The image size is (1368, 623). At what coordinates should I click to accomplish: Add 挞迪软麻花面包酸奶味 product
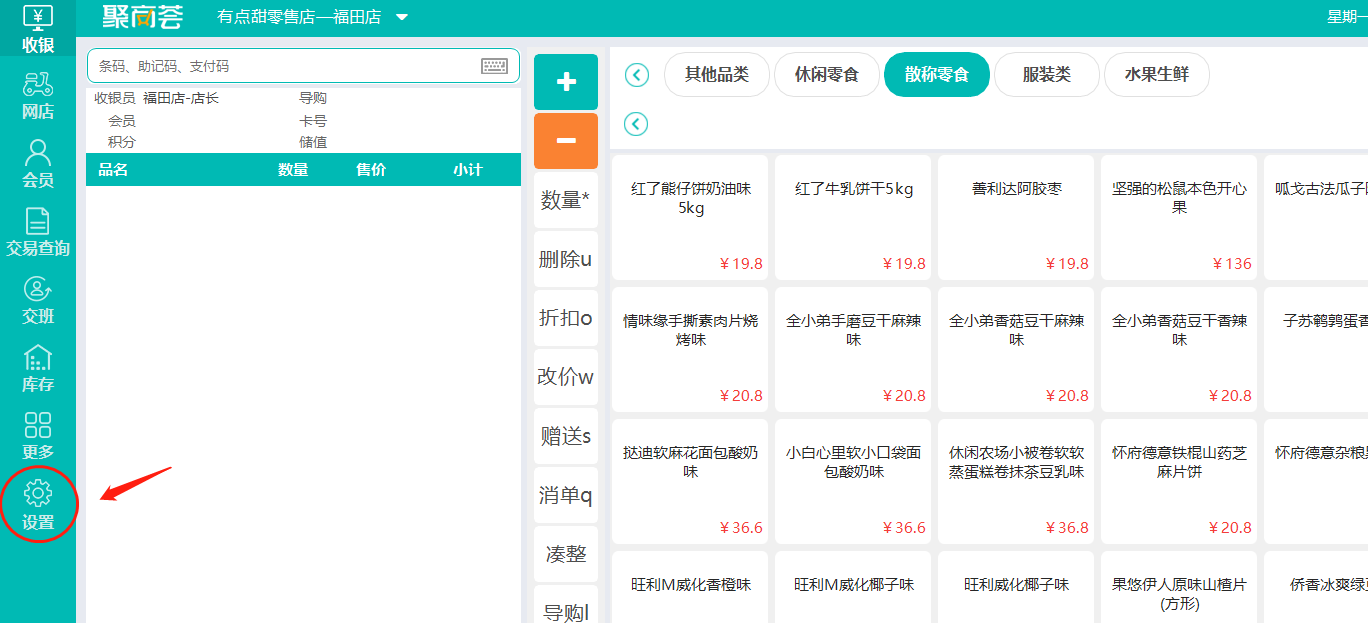click(x=690, y=481)
